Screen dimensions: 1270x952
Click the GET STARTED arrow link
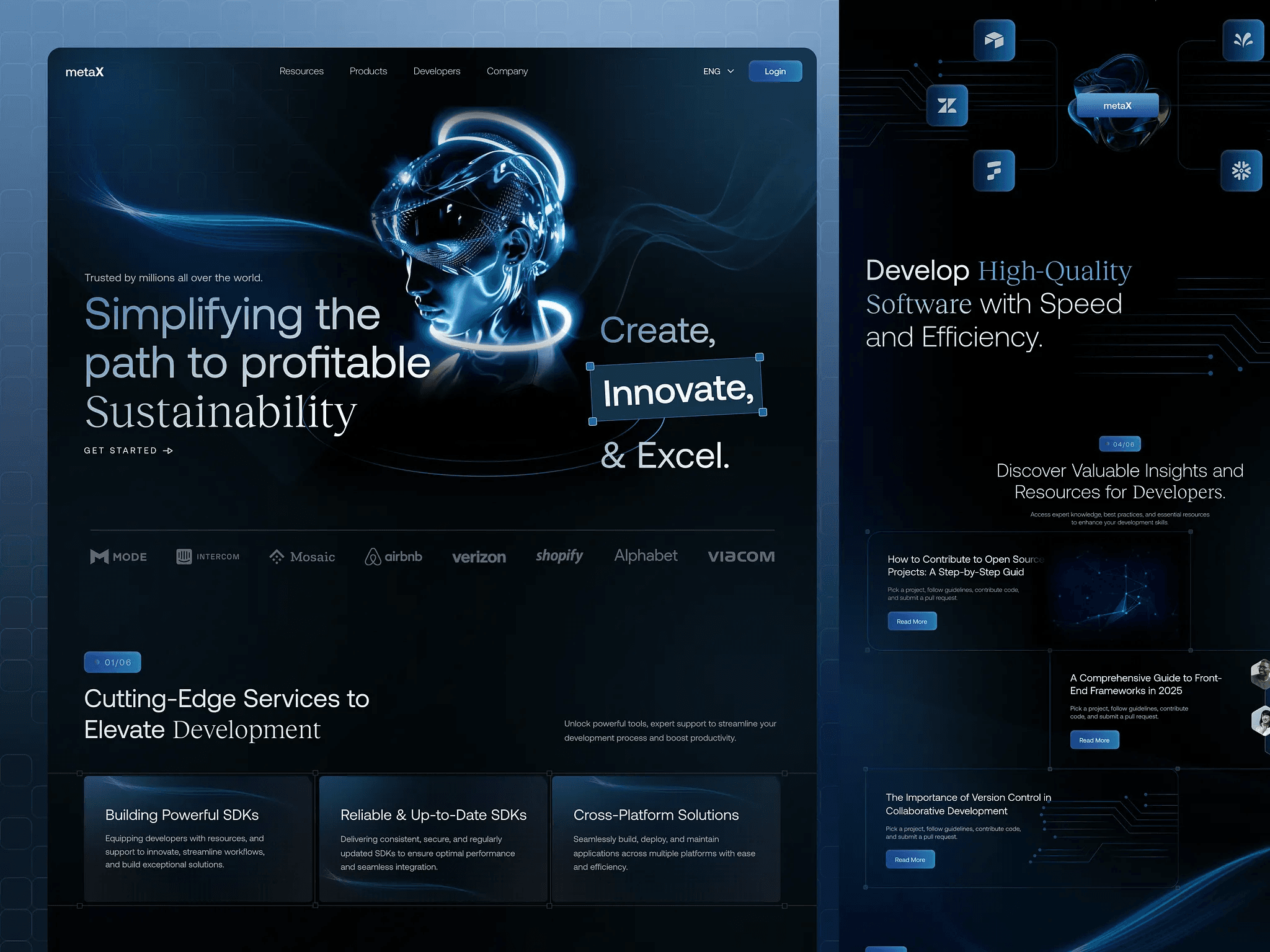pyautogui.click(x=128, y=451)
